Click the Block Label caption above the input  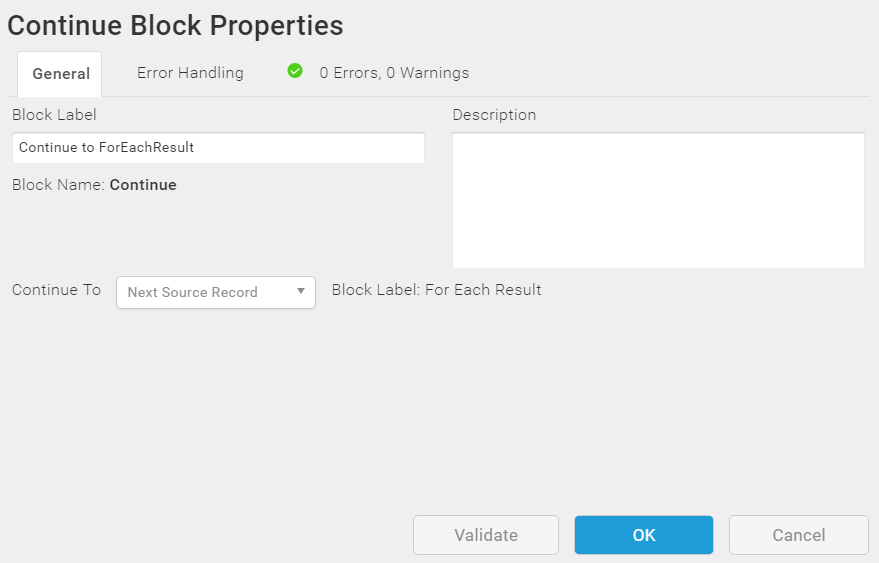pyautogui.click(x=54, y=115)
